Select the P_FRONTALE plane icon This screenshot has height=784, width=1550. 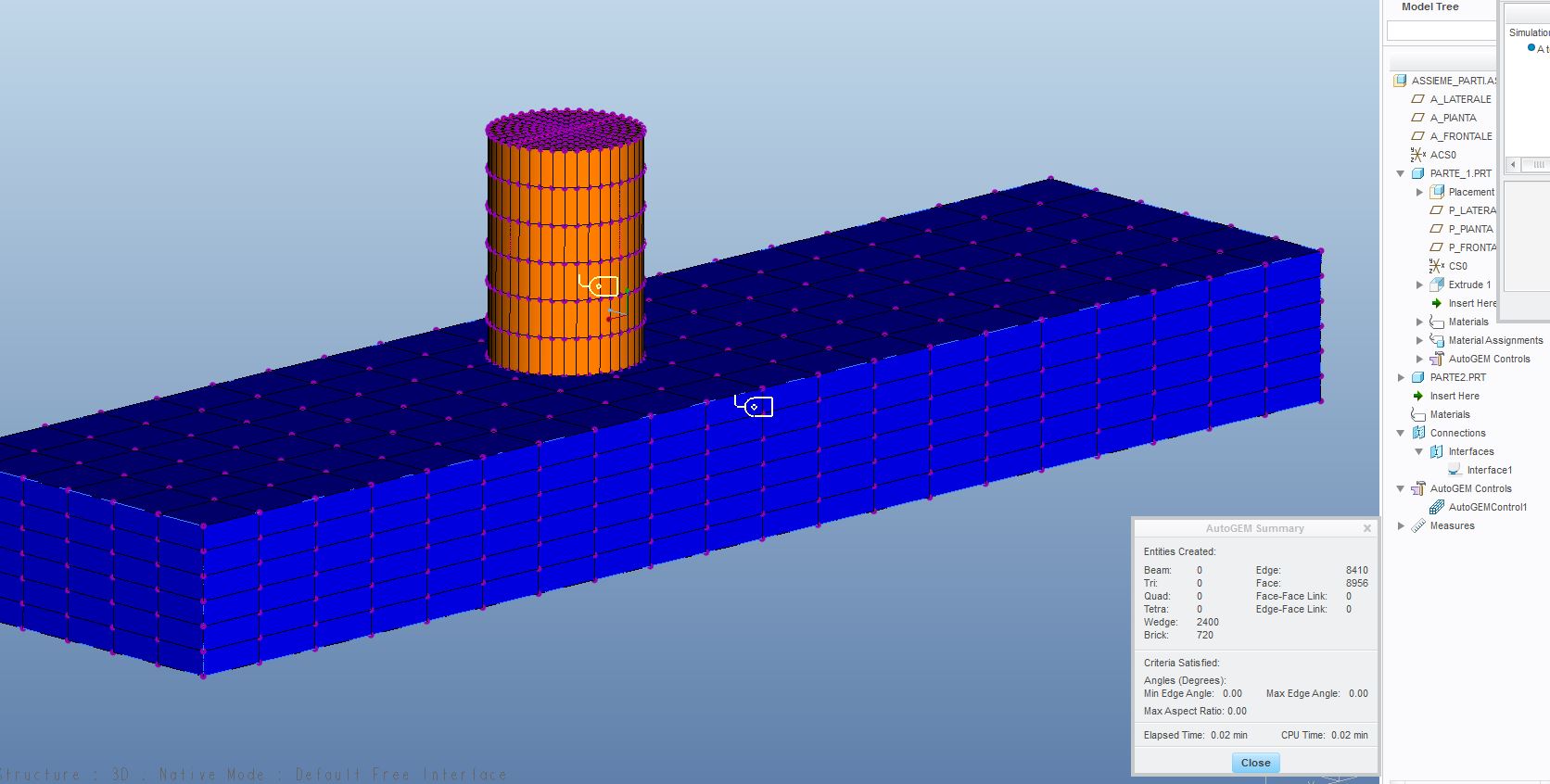point(1436,247)
